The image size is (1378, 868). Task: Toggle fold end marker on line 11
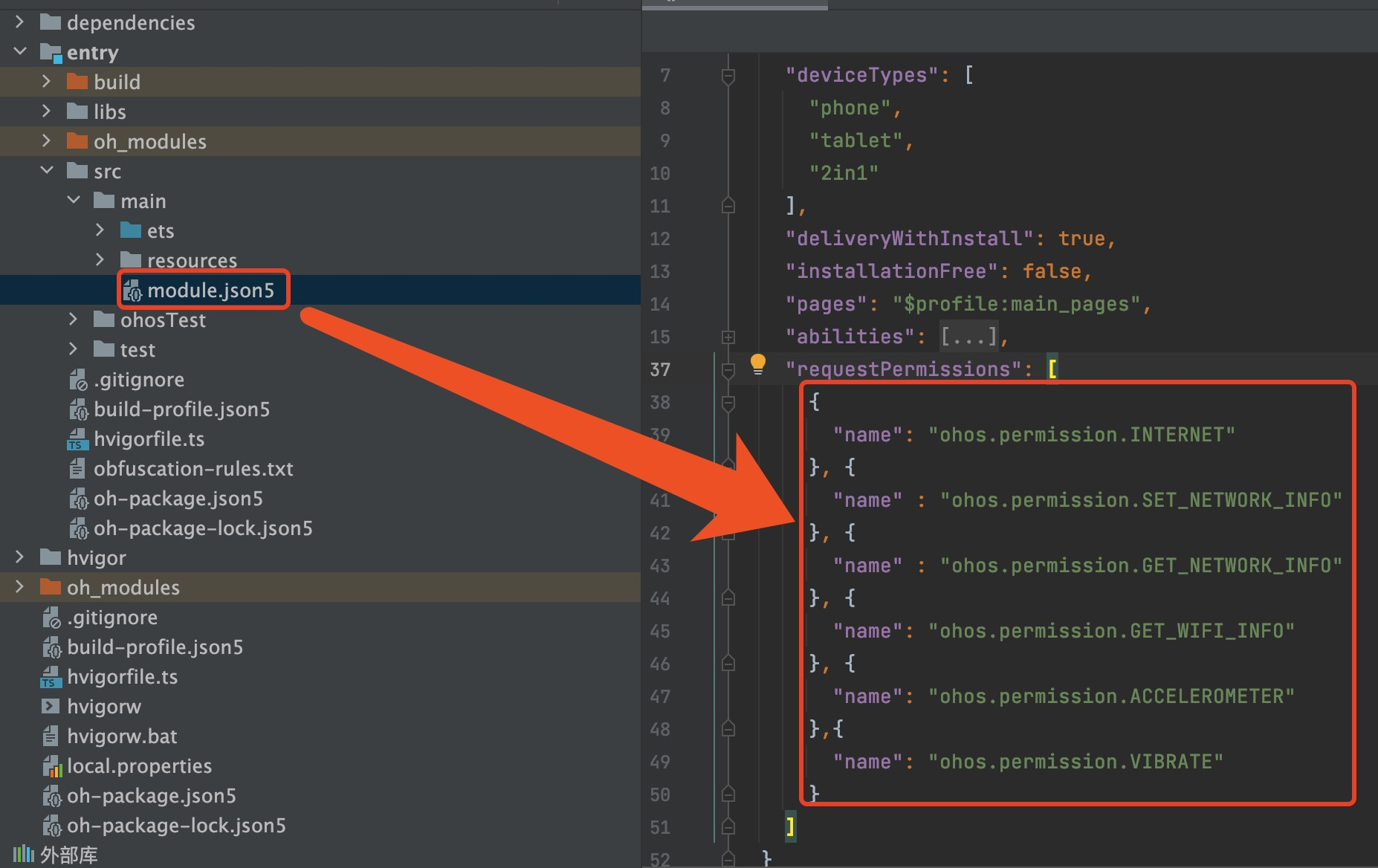(728, 206)
